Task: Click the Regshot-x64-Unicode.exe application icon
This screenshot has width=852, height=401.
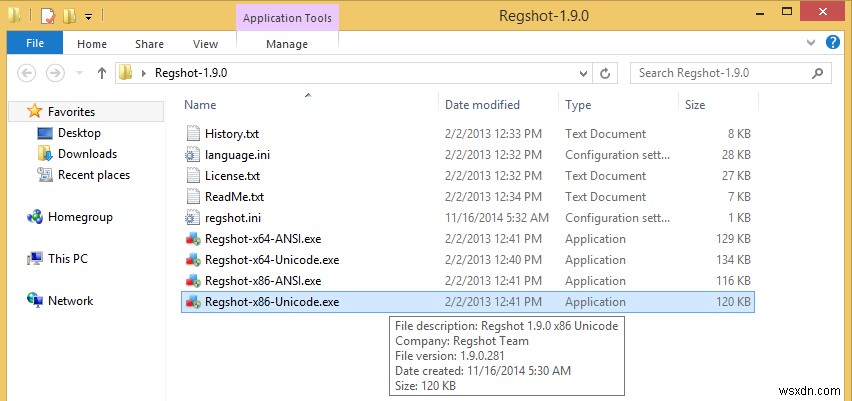Action: coord(193,260)
